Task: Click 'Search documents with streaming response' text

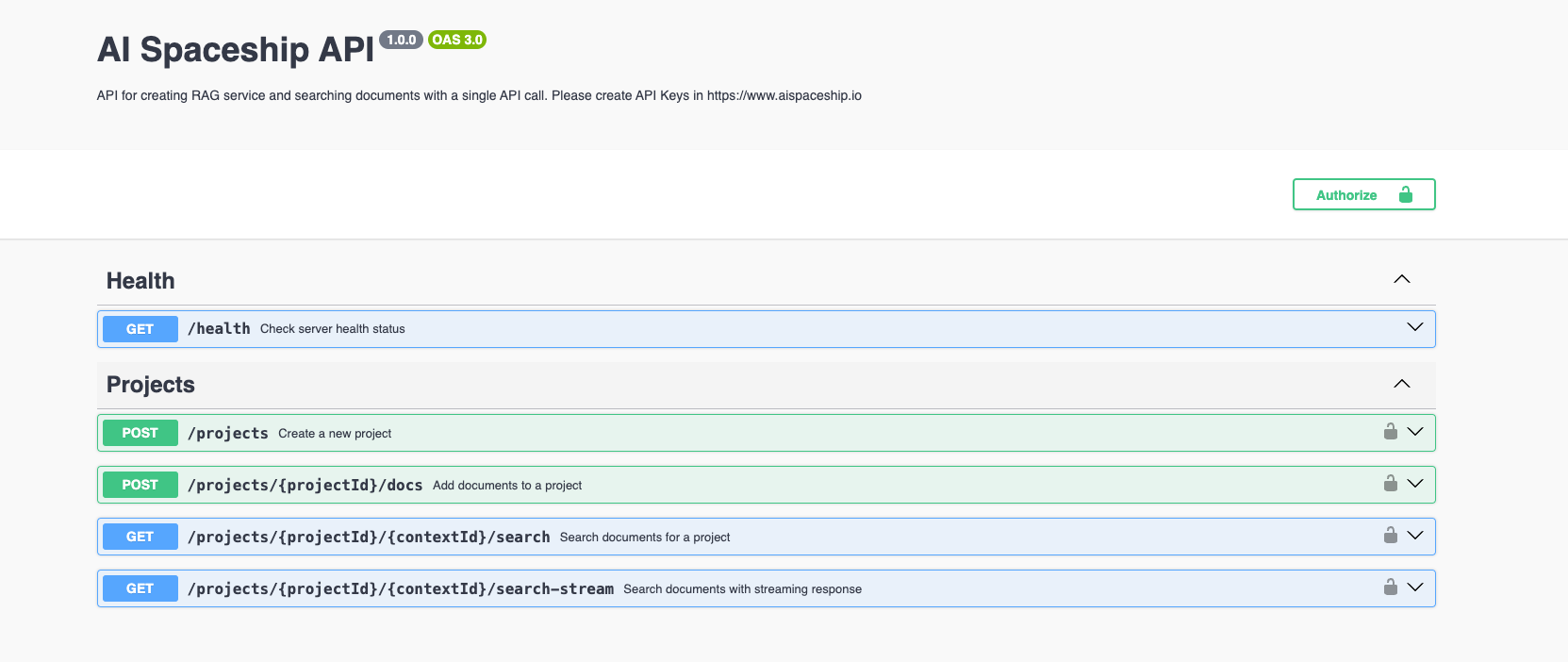Action: (x=743, y=589)
